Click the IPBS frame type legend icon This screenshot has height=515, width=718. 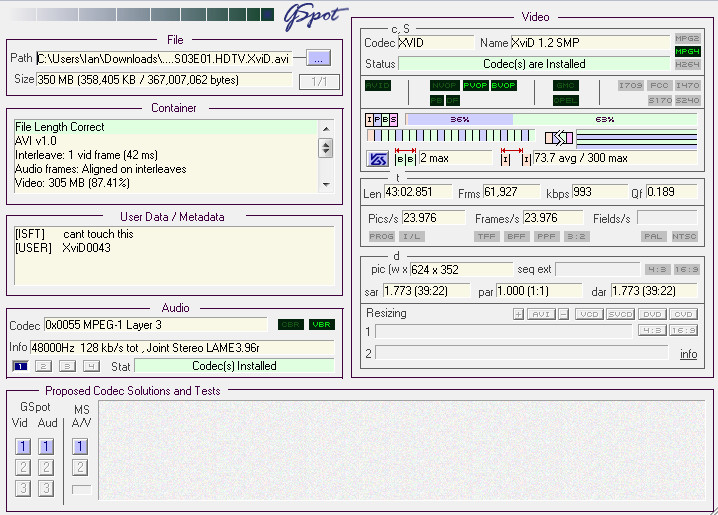[x=381, y=119]
